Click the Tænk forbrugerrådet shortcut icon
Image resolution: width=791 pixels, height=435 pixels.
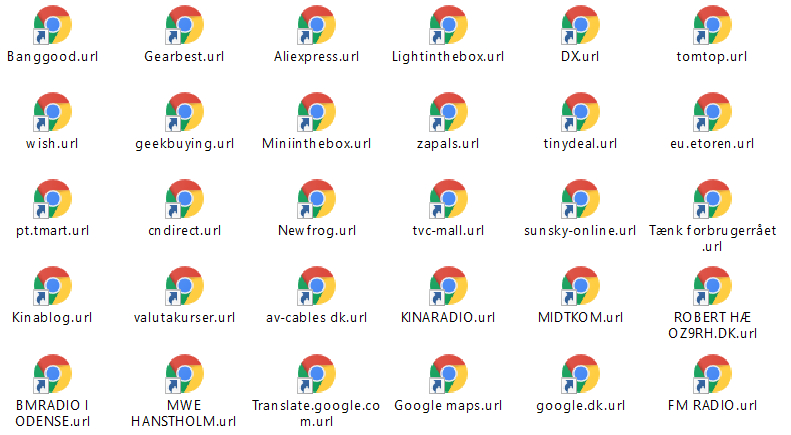tap(712, 198)
